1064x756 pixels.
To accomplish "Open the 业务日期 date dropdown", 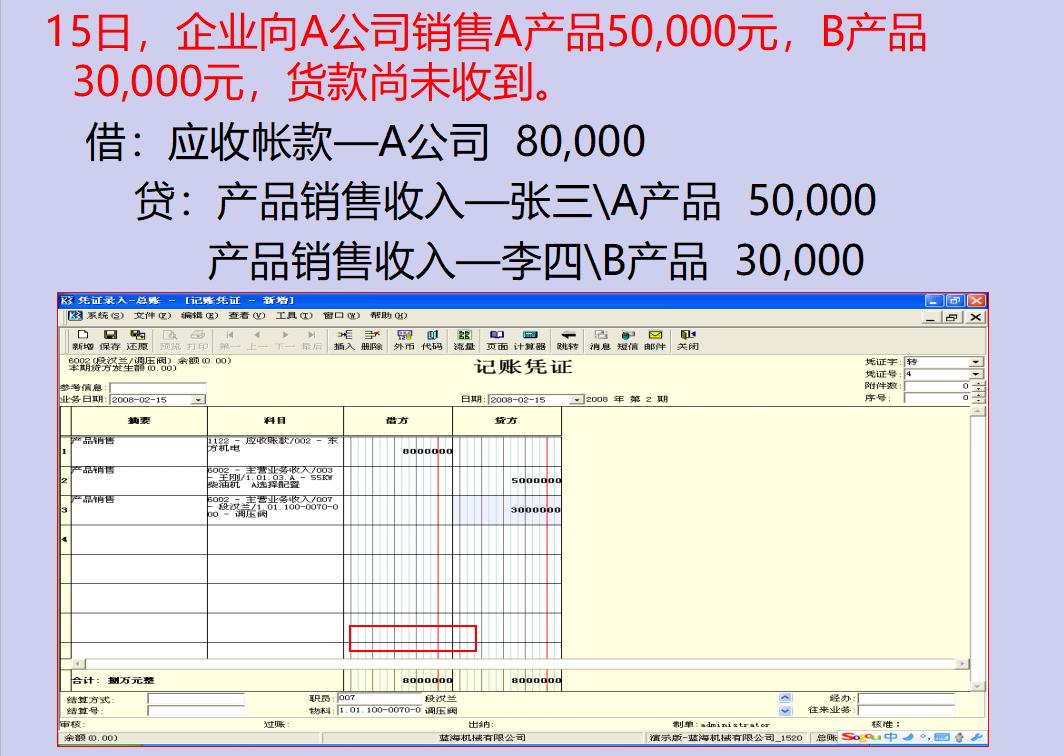I will [198, 398].
